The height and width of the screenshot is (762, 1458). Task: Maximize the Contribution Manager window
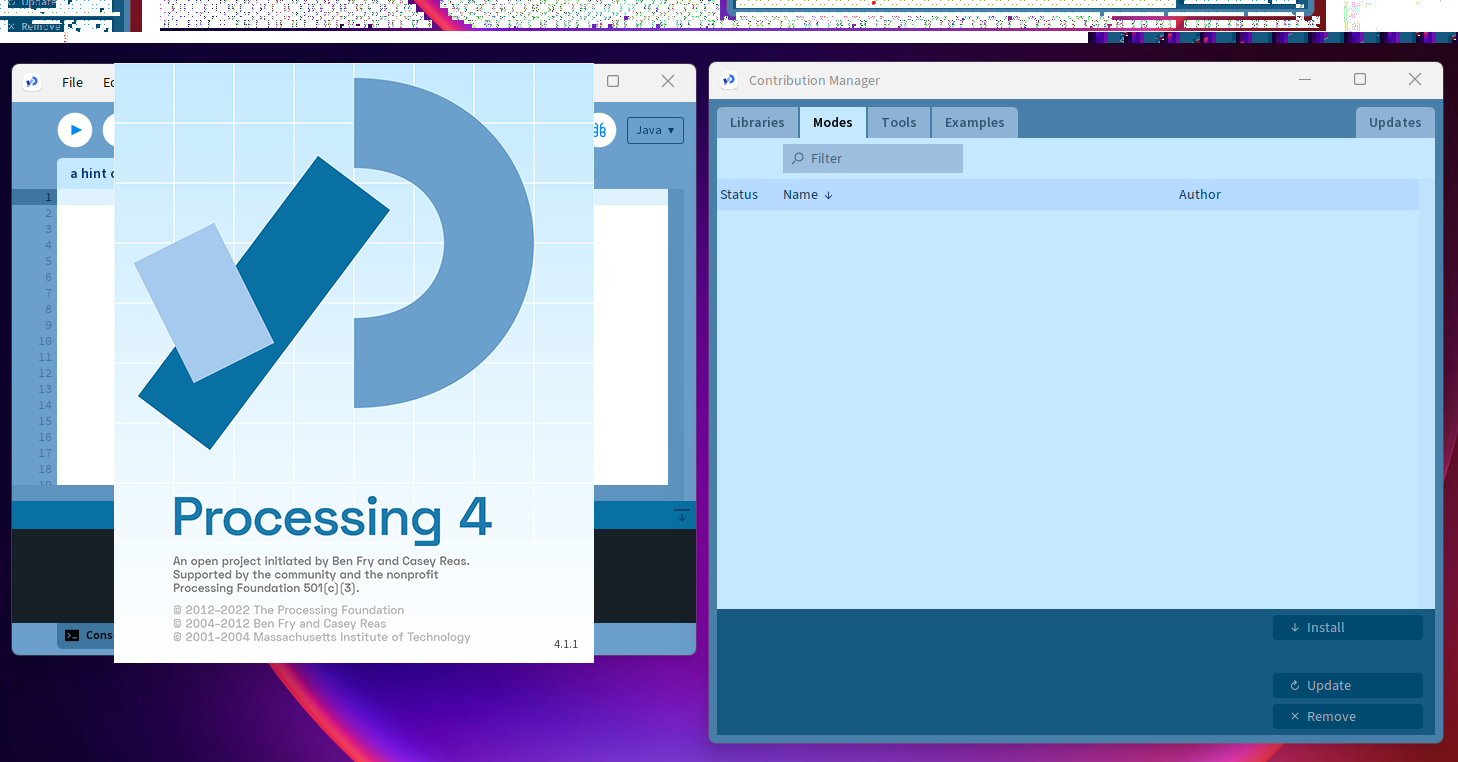pyautogui.click(x=1360, y=80)
